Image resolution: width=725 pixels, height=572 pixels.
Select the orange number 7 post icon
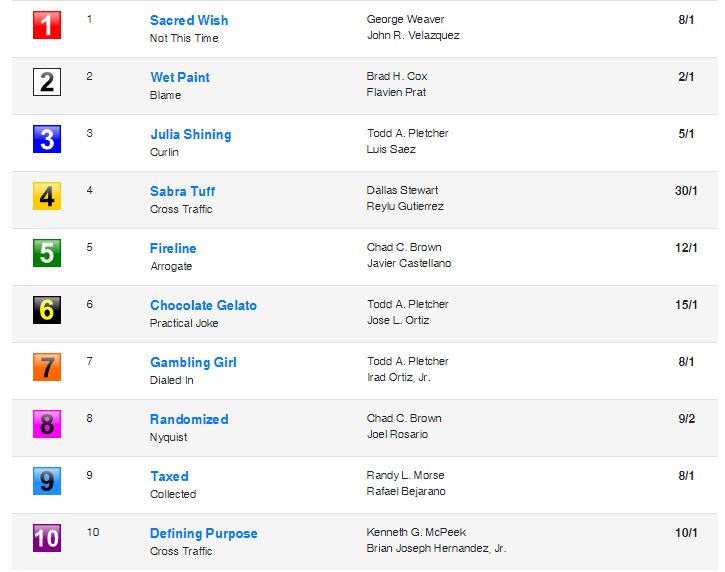47,367
